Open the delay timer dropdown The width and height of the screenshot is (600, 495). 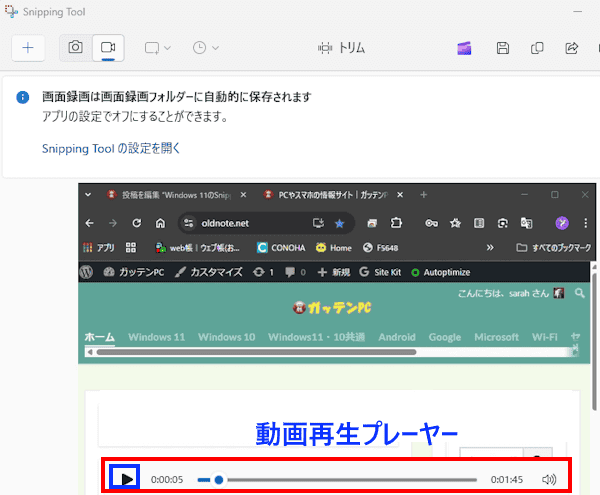click(x=205, y=48)
